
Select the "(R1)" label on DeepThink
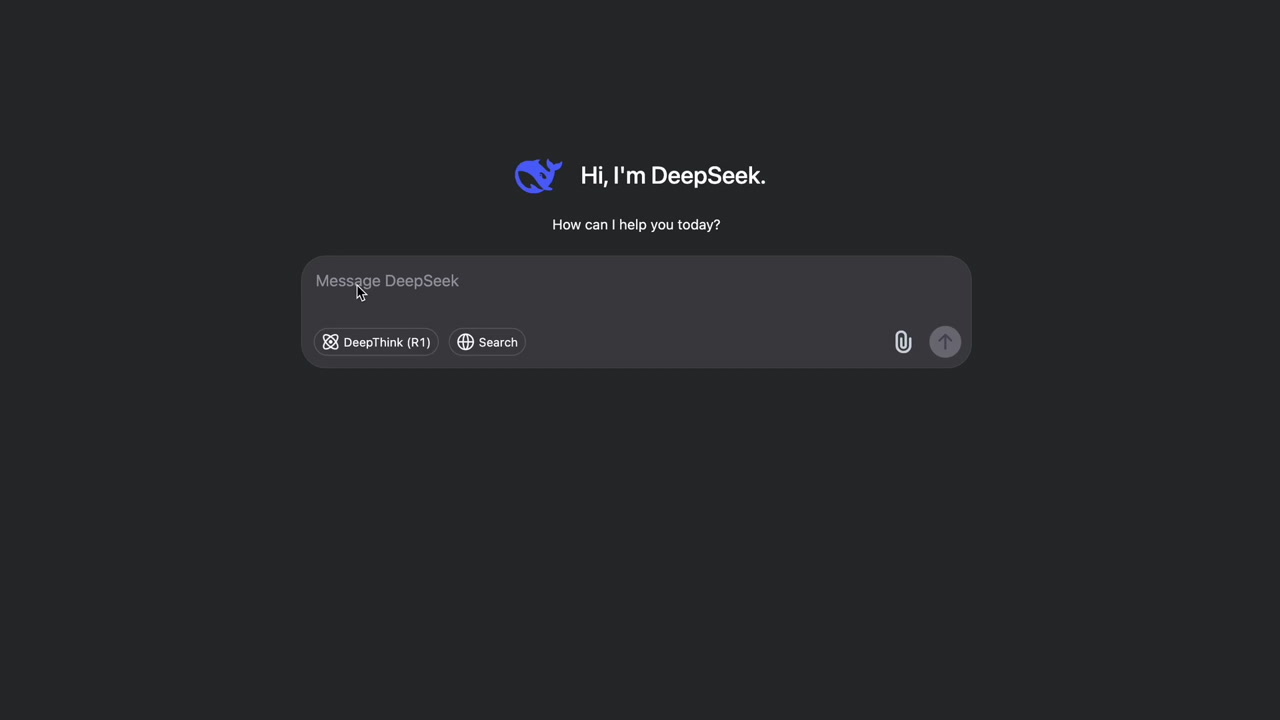pyautogui.click(x=418, y=342)
